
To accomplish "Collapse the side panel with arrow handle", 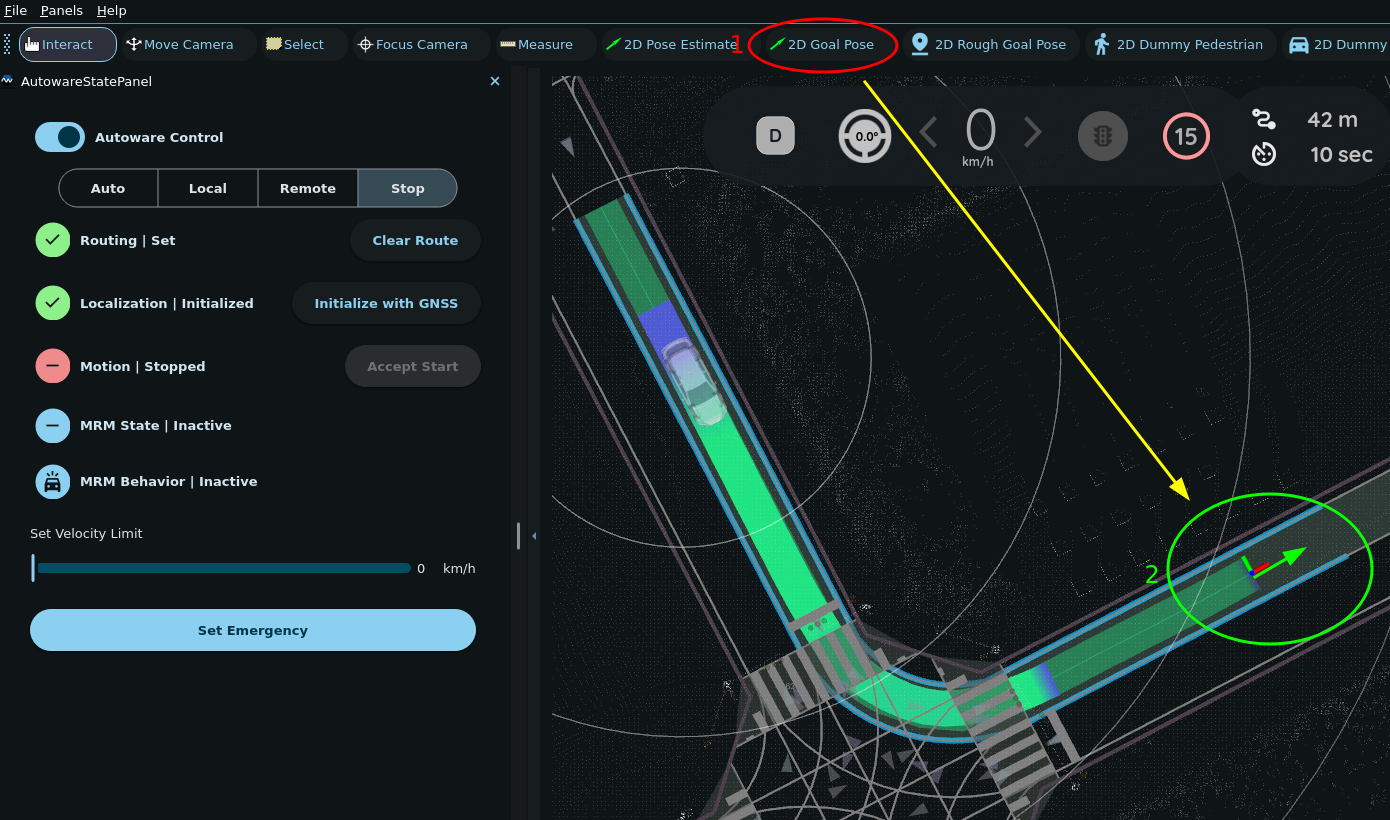I will (x=534, y=536).
